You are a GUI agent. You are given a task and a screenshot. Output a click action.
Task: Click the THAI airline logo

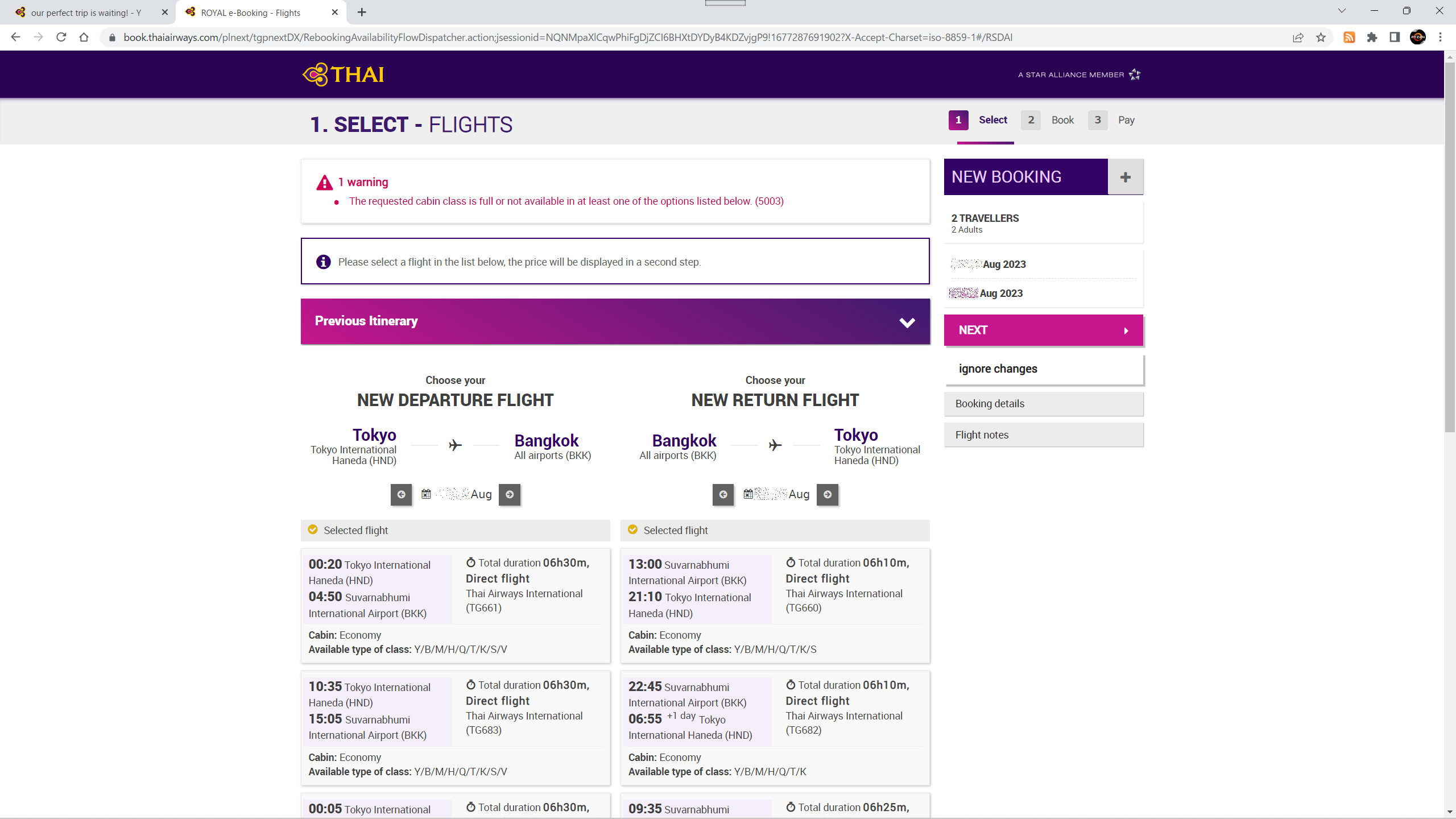point(344,75)
